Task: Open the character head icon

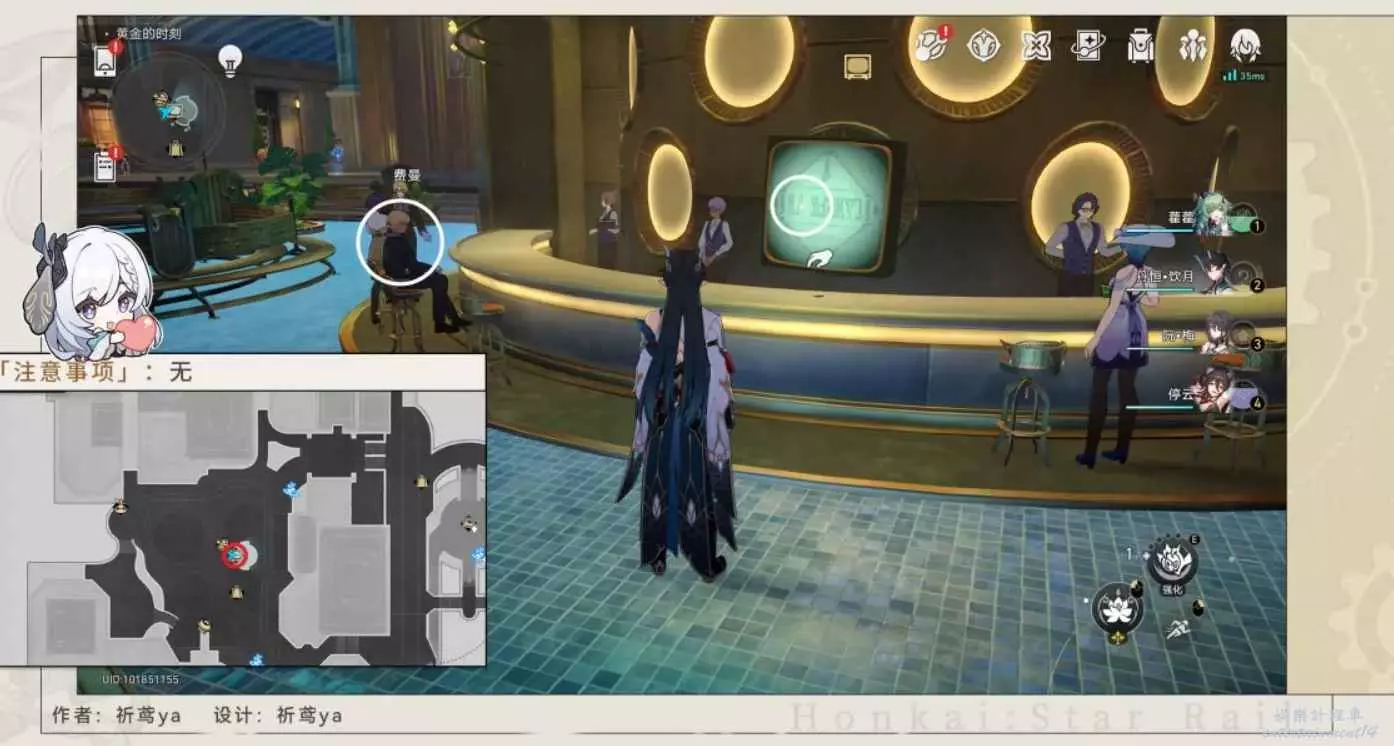Action: pos(1244,45)
